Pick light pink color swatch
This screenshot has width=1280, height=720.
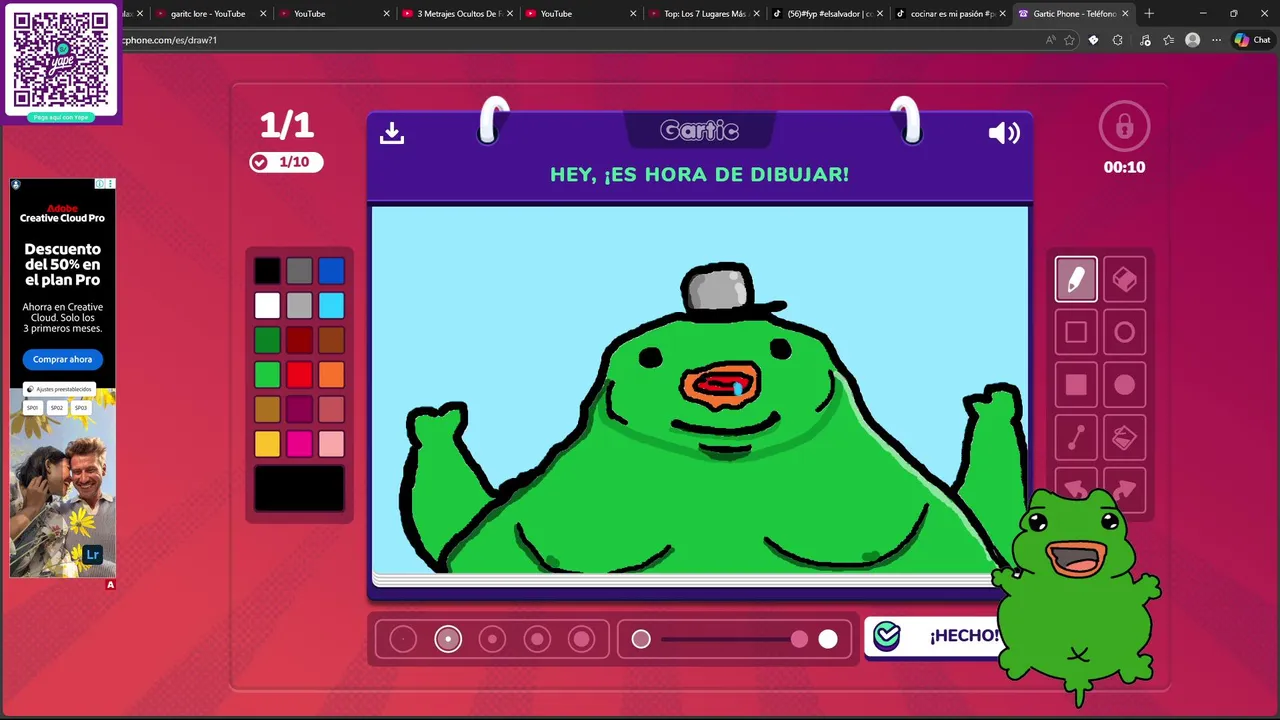tap(331, 444)
